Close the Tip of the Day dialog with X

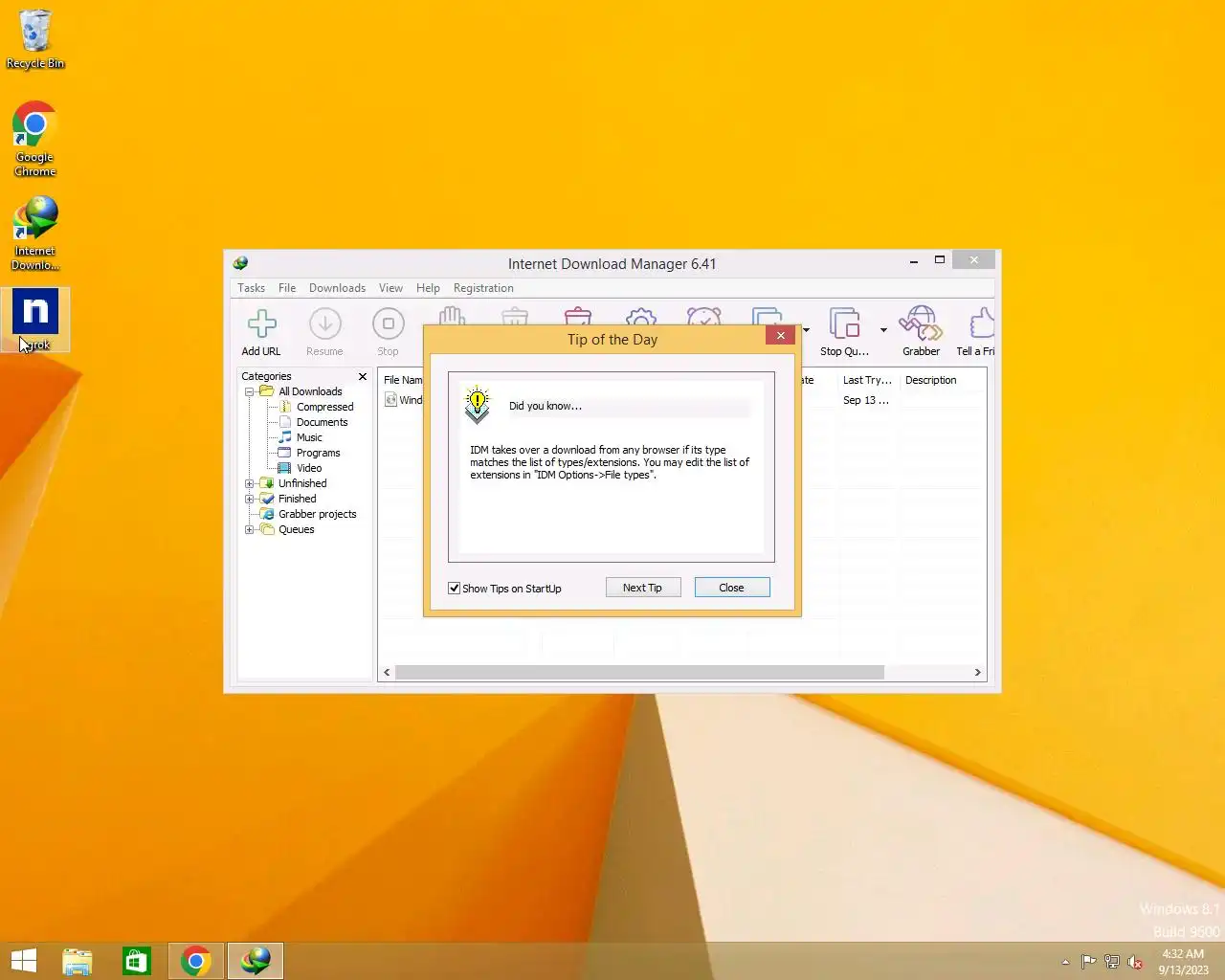click(x=781, y=335)
